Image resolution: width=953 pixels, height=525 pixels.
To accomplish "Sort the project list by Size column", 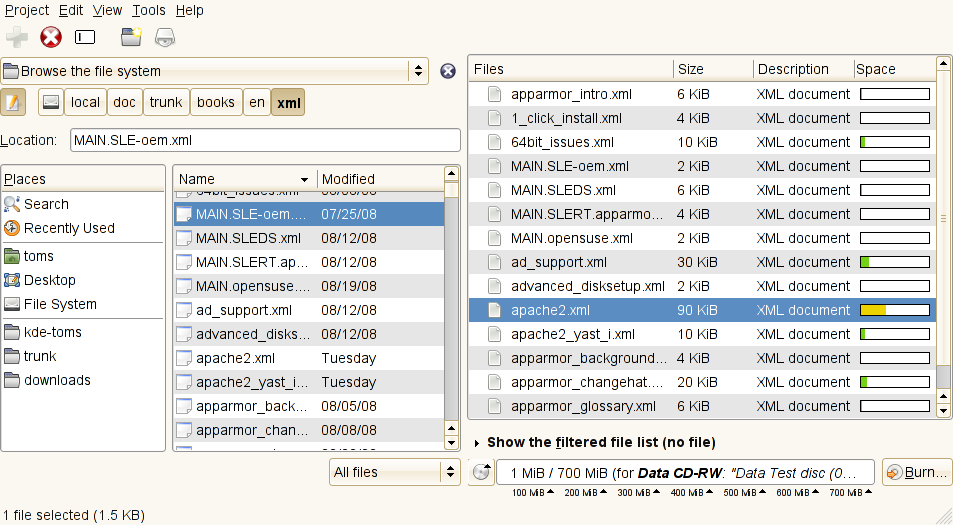I will point(713,69).
